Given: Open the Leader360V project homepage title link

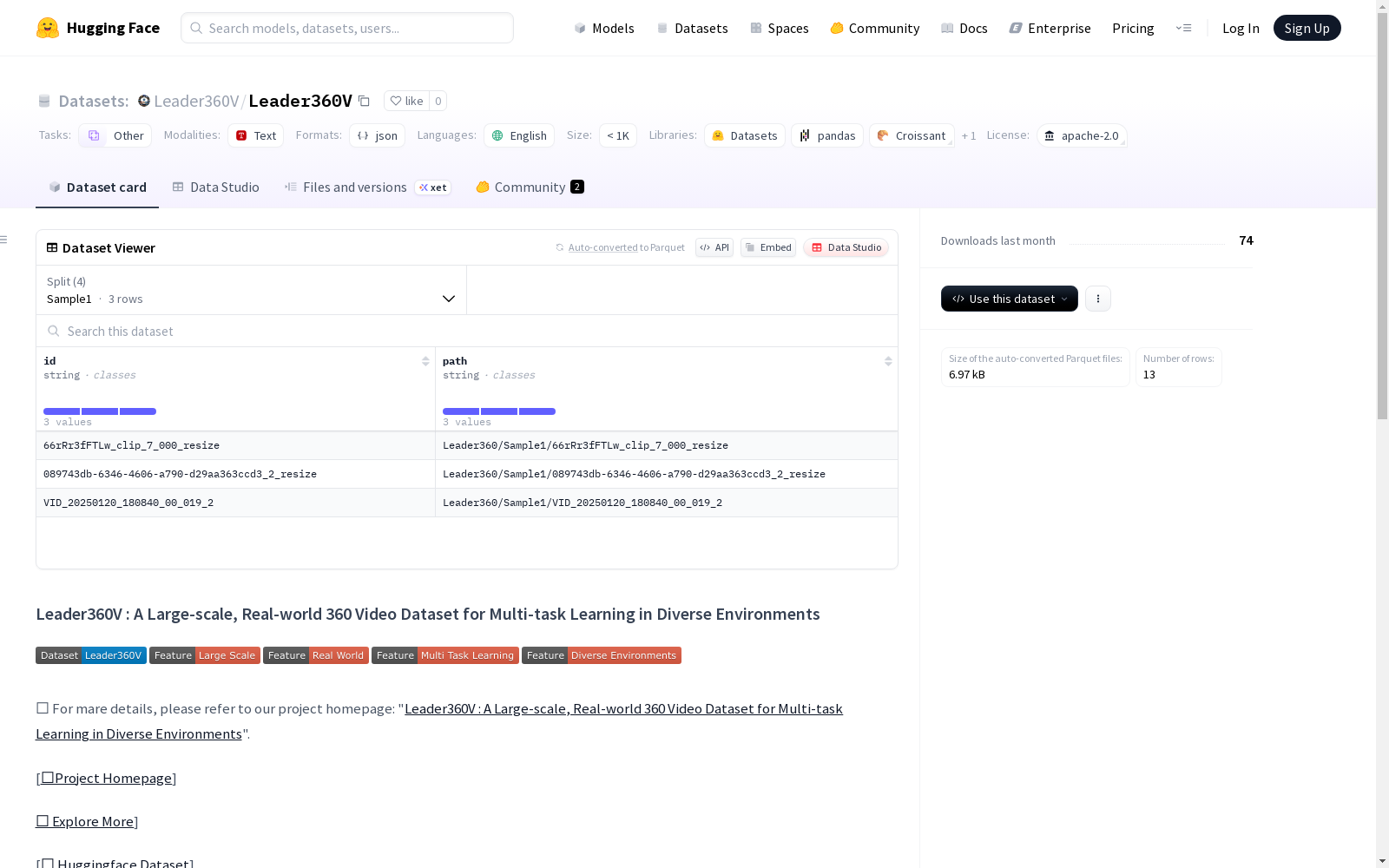Looking at the screenshot, I should pyautogui.click(x=439, y=721).
